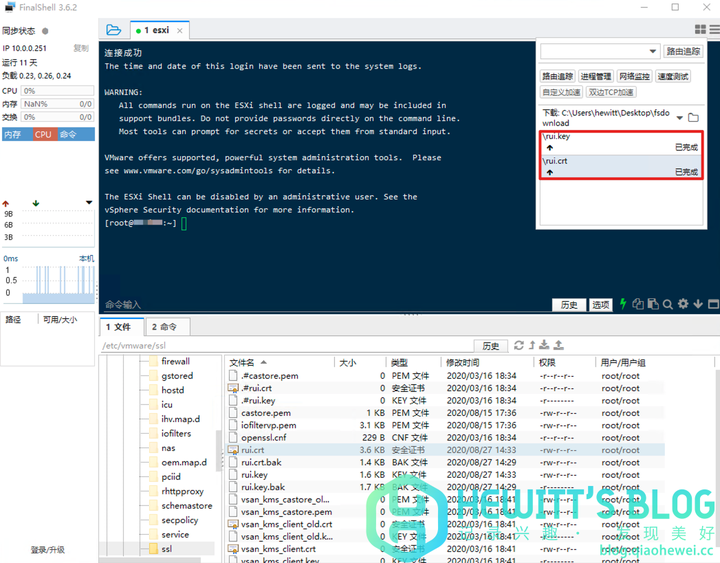Toggle the sync status indicator
This screenshot has width=720, height=563.
coord(45,31)
